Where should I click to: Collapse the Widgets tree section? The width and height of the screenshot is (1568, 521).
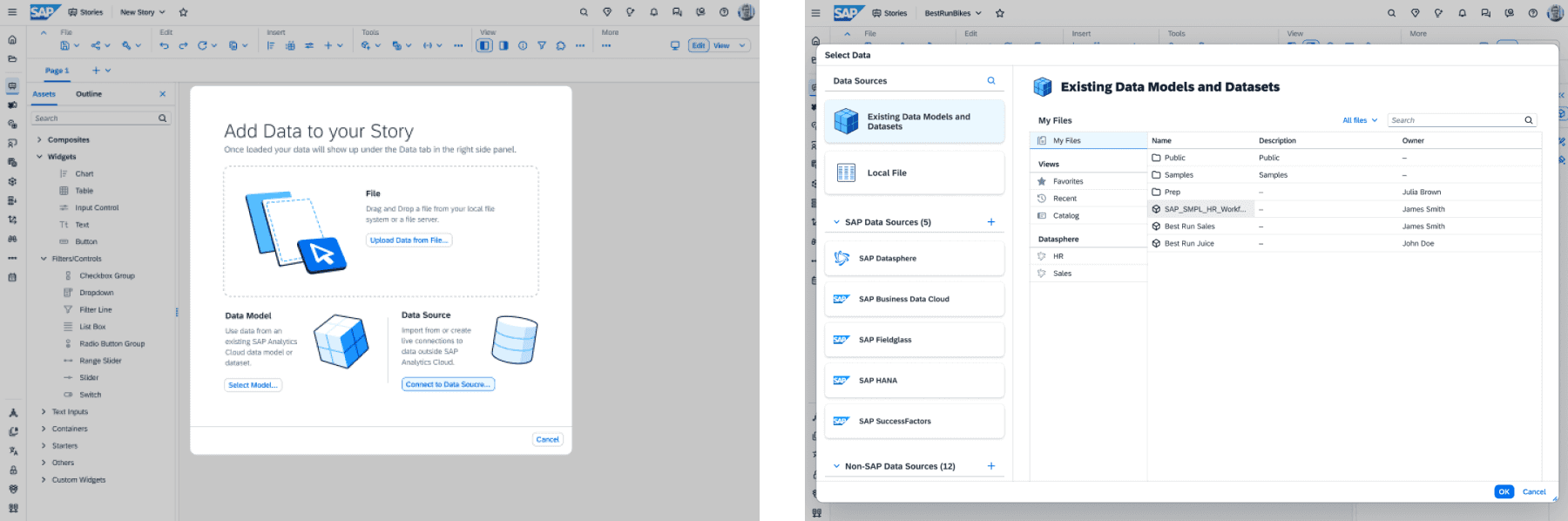click(x=39, y=157)
